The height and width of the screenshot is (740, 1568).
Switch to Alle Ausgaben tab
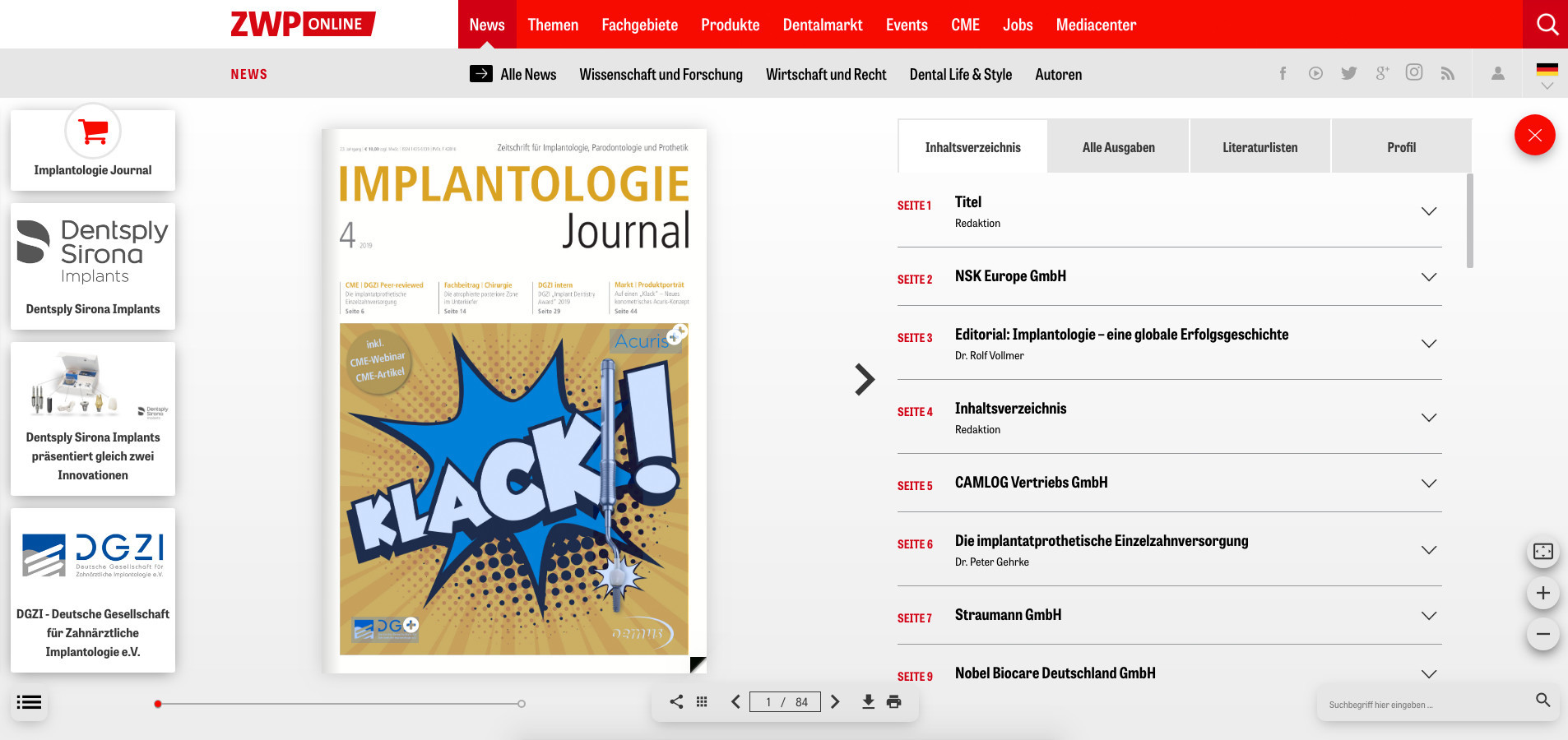(x=1118, y=146)
